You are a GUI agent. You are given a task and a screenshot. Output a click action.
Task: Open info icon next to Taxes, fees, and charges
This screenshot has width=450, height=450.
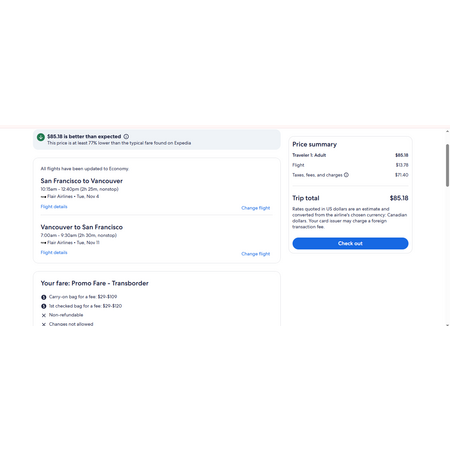pyautogui.click(x=346, y=175)
